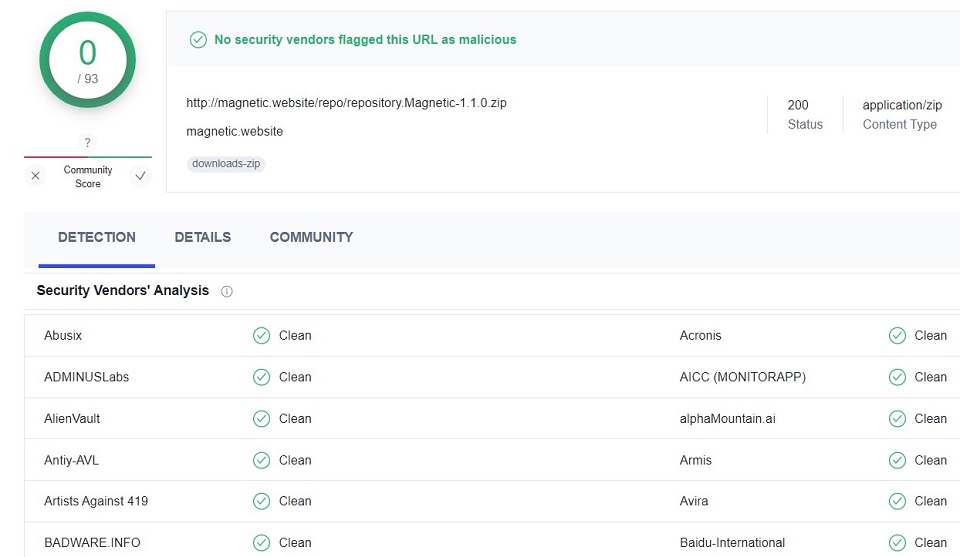
Task: Click the ADMINUSLabs vendor name
Action: pyautogui.click(x=86, y=377)
